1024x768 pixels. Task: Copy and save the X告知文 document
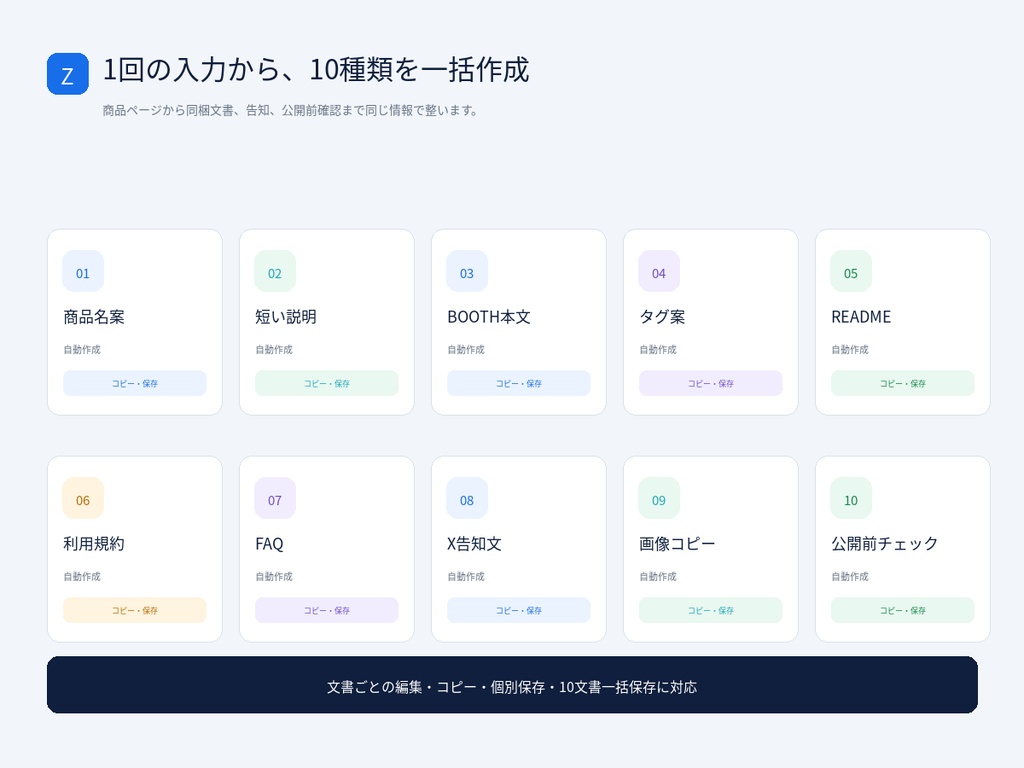[519, 611]
